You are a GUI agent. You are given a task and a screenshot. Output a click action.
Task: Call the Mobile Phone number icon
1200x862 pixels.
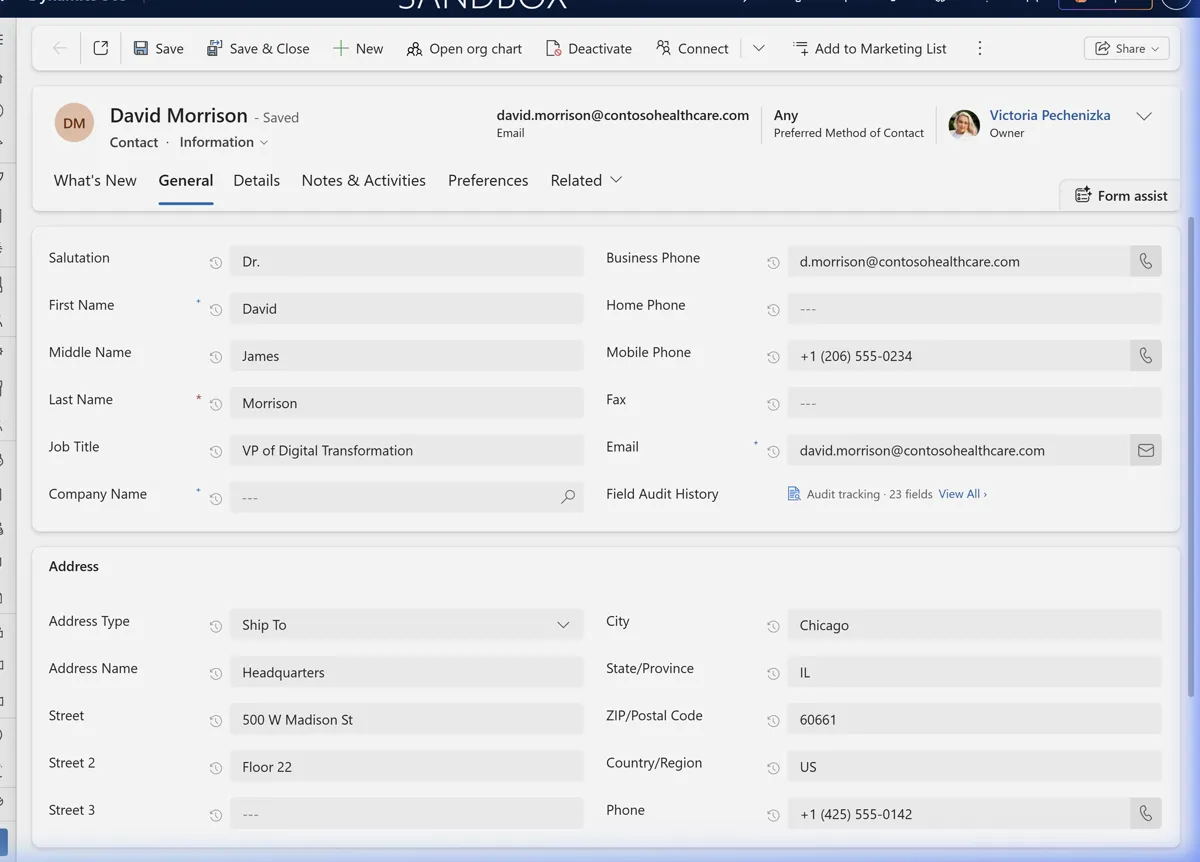click(1145, 355)
